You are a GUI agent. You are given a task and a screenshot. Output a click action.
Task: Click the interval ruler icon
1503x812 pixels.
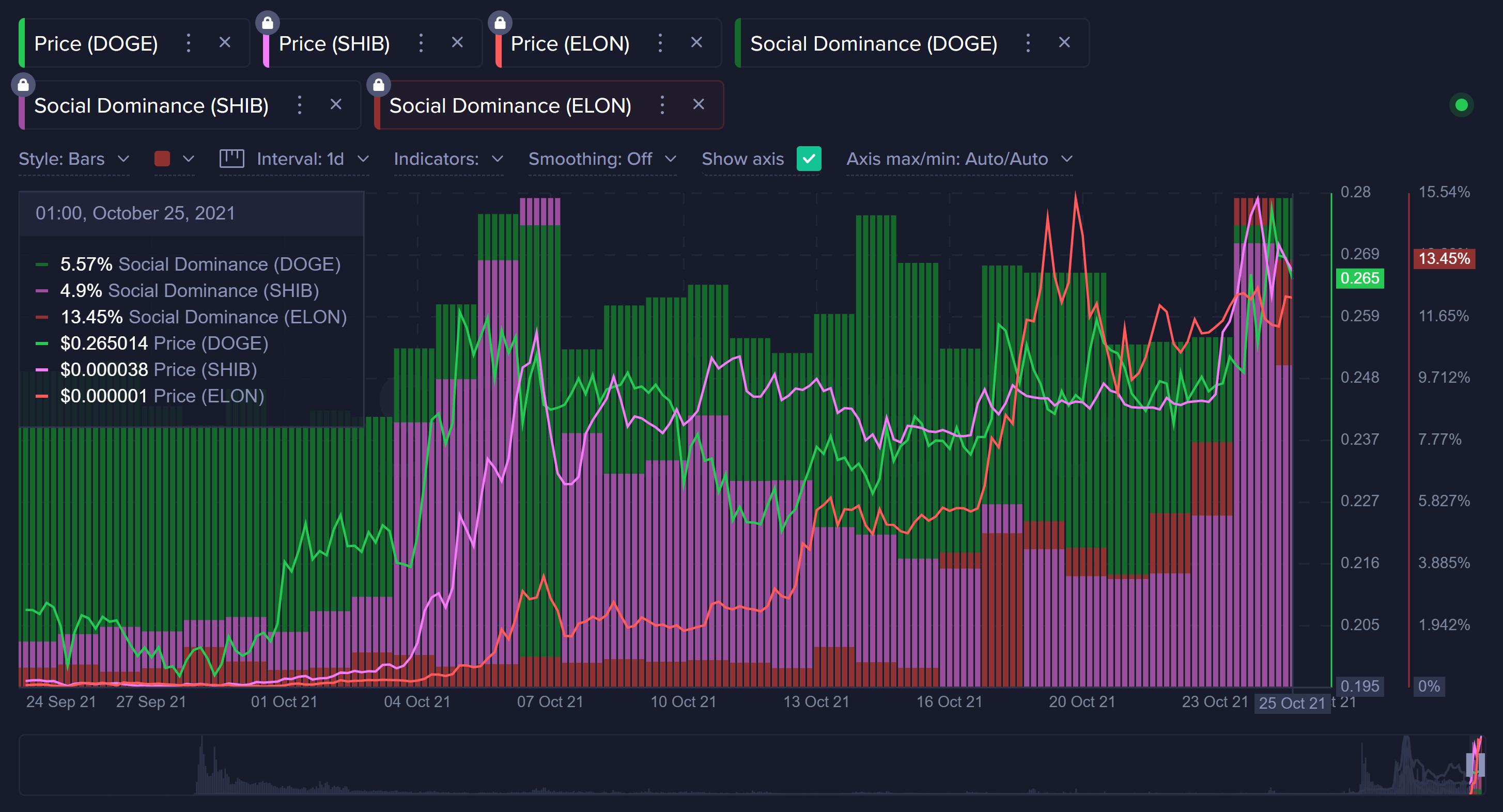(231, 159)
